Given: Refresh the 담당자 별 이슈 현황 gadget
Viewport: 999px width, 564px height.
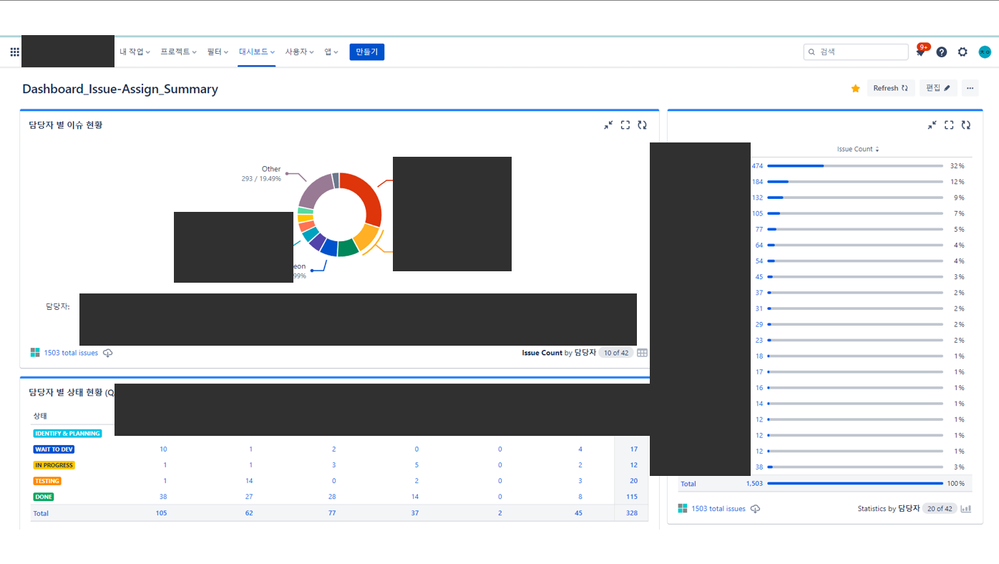Looking at the screenshot, I should [642, 126].
